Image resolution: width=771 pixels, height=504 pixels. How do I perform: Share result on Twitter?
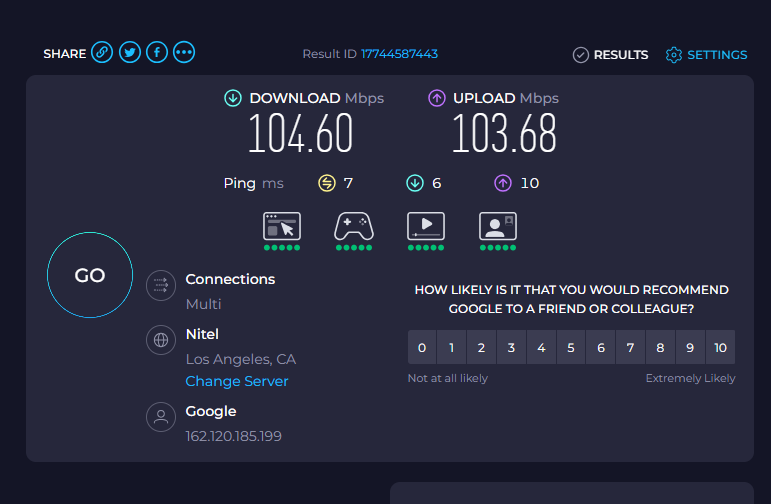130,52
